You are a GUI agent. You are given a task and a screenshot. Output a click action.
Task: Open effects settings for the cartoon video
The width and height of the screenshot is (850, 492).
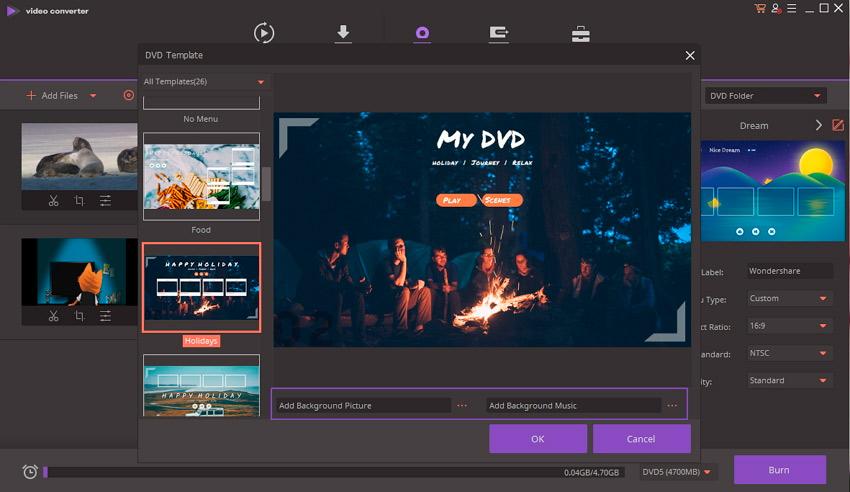105,316
